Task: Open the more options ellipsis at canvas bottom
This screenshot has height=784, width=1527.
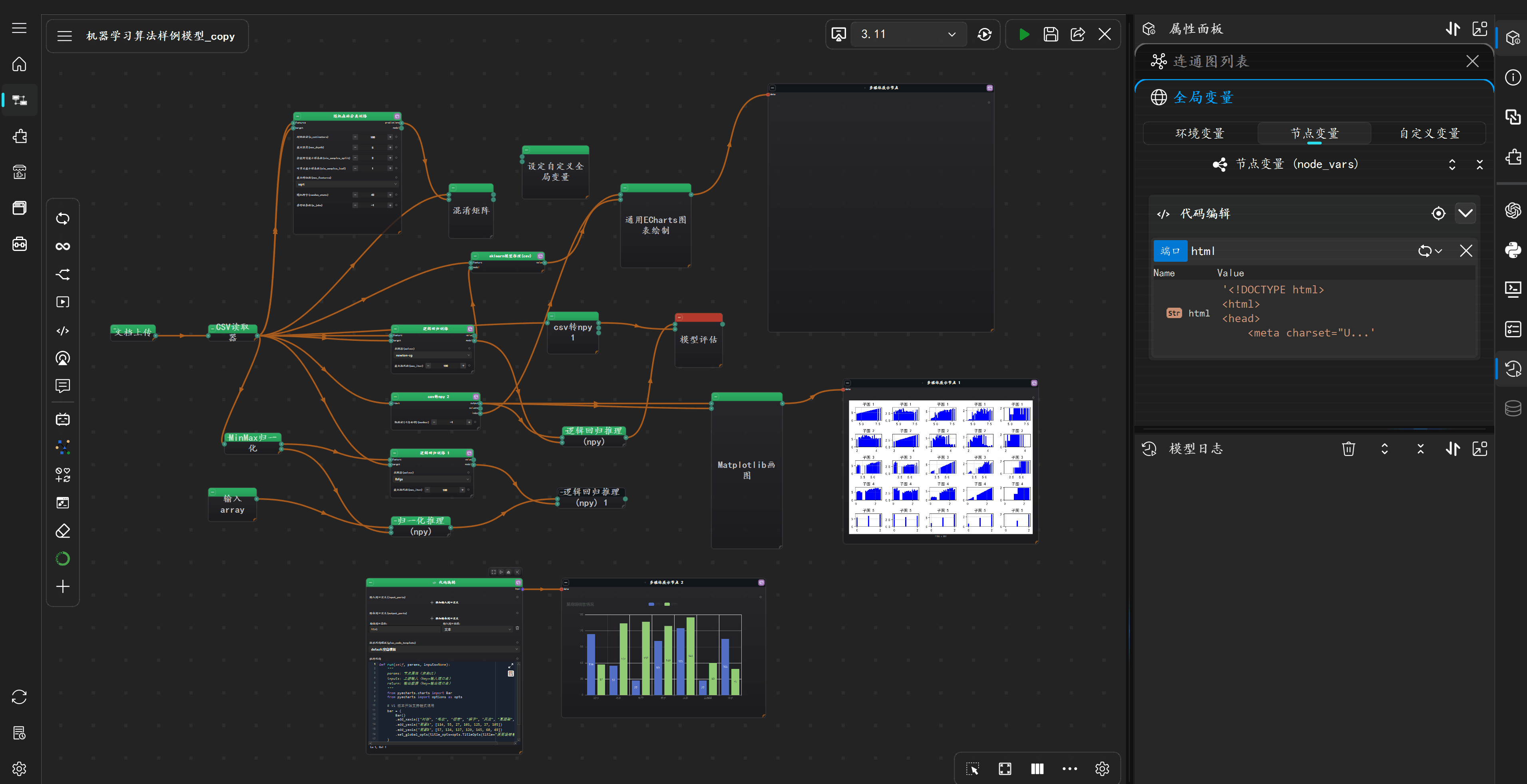Action: pyautogui.click(x=1070, y=768)
